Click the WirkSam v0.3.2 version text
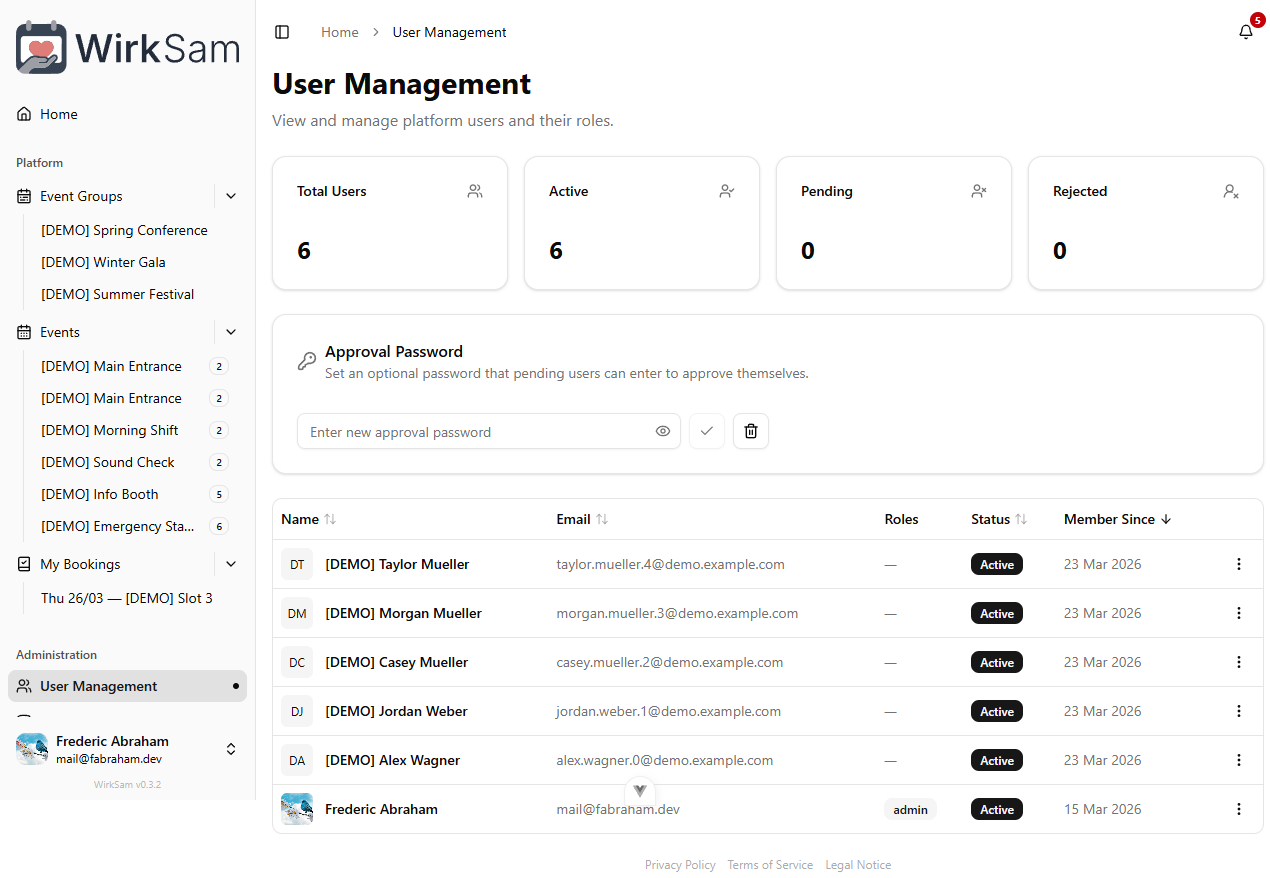Viewport: 1270px width, 878px height. pyautogui.click(x=128, y=785)
